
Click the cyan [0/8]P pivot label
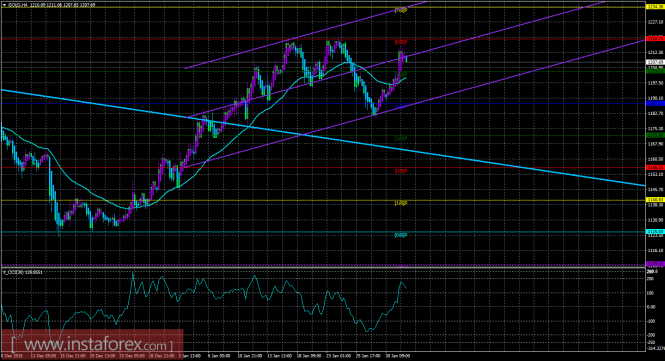click(401, 235)
